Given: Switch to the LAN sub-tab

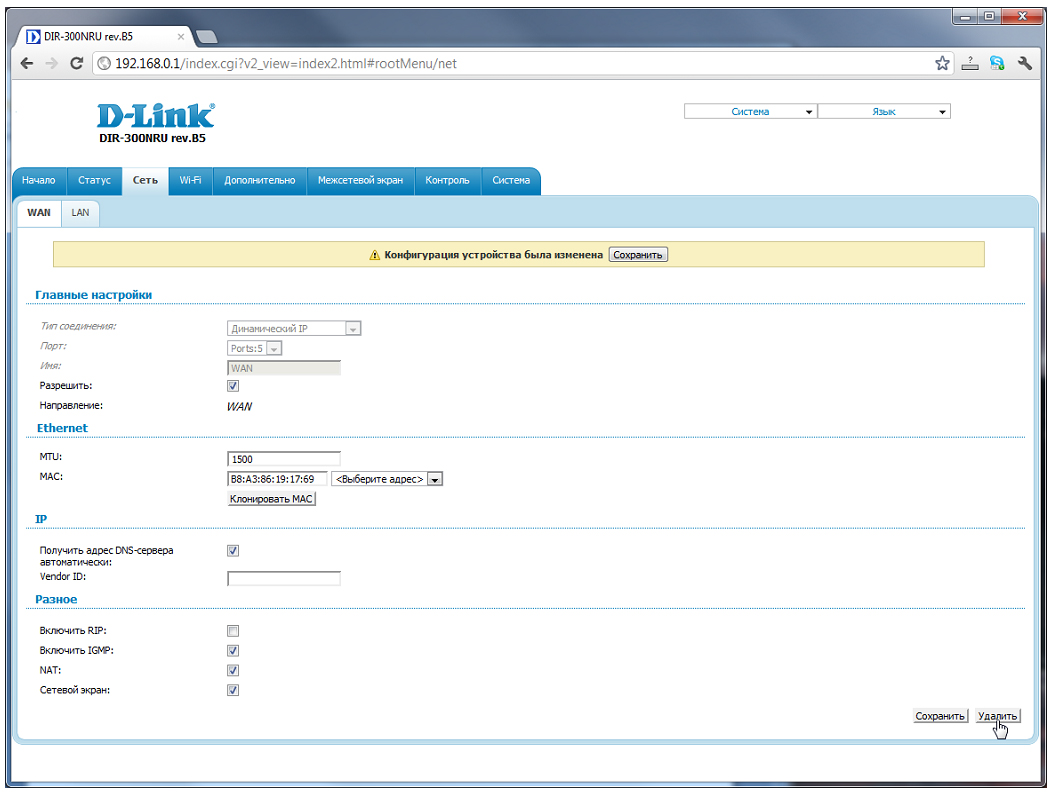Looking at the screenshot, I should pyautogui.click(x=80, y=213).
